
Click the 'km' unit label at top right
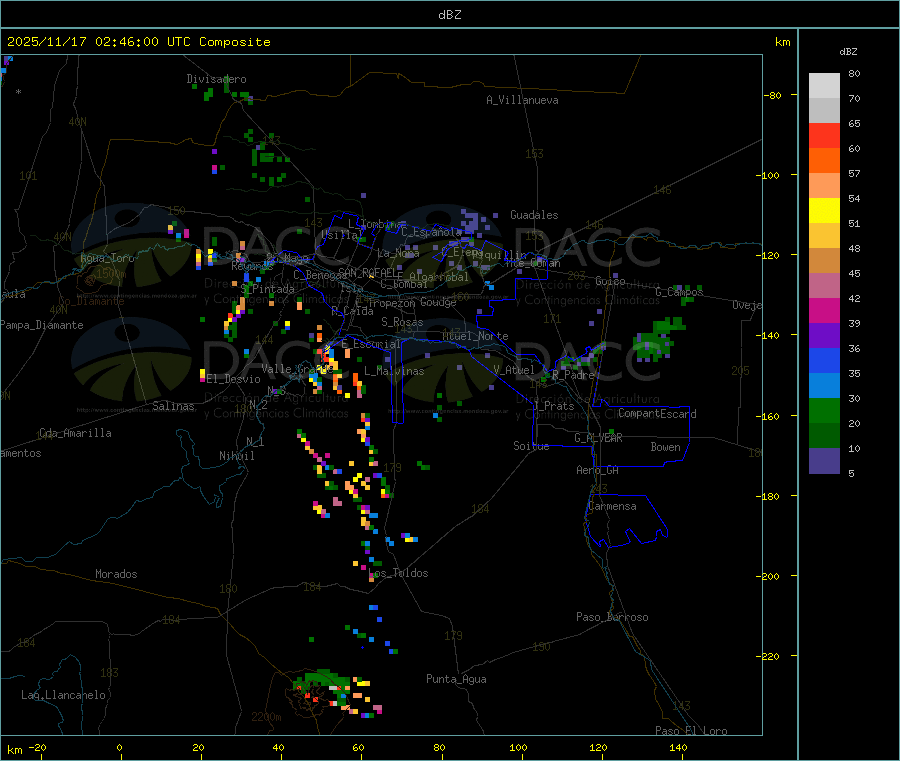click(783, 42)
